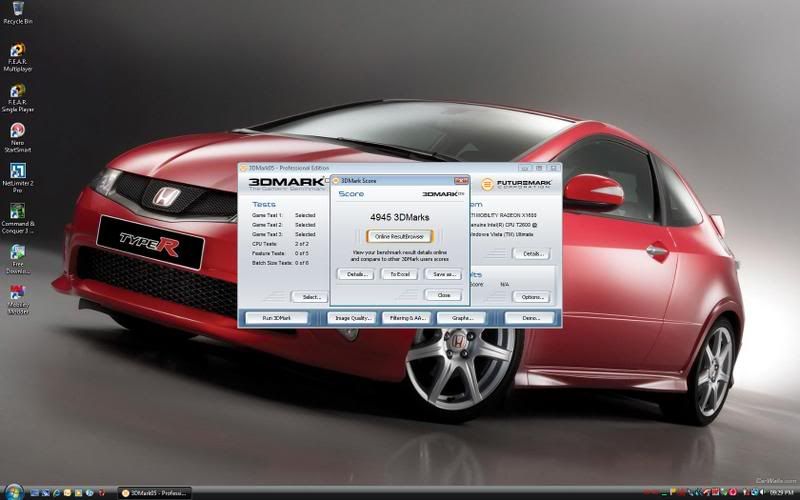Open Image Quality... settings

pyautogui.click(x=352, y=318)
